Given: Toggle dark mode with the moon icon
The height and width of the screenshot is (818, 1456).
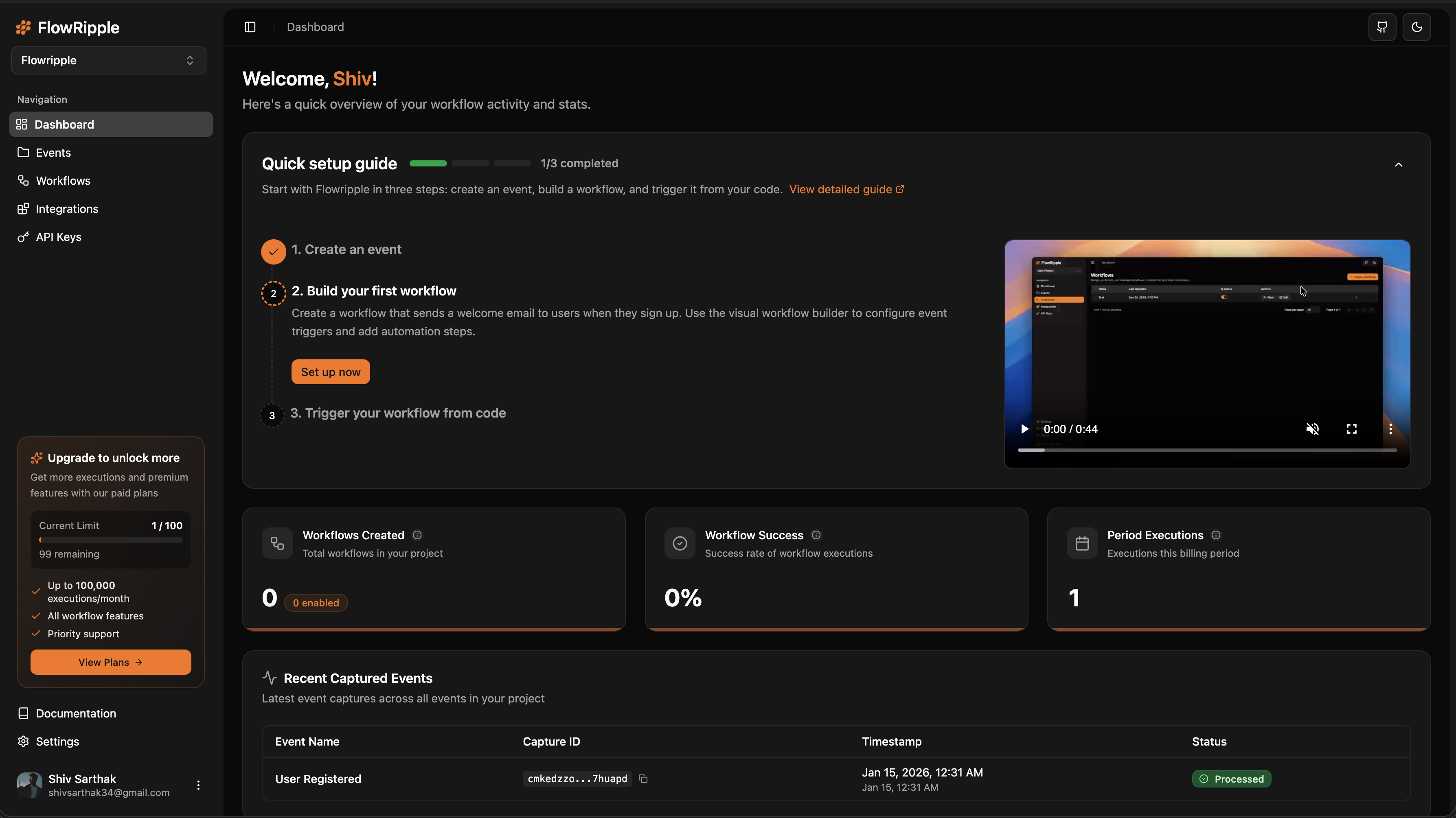Looking at the screenshot, I should pos(1417,26).
